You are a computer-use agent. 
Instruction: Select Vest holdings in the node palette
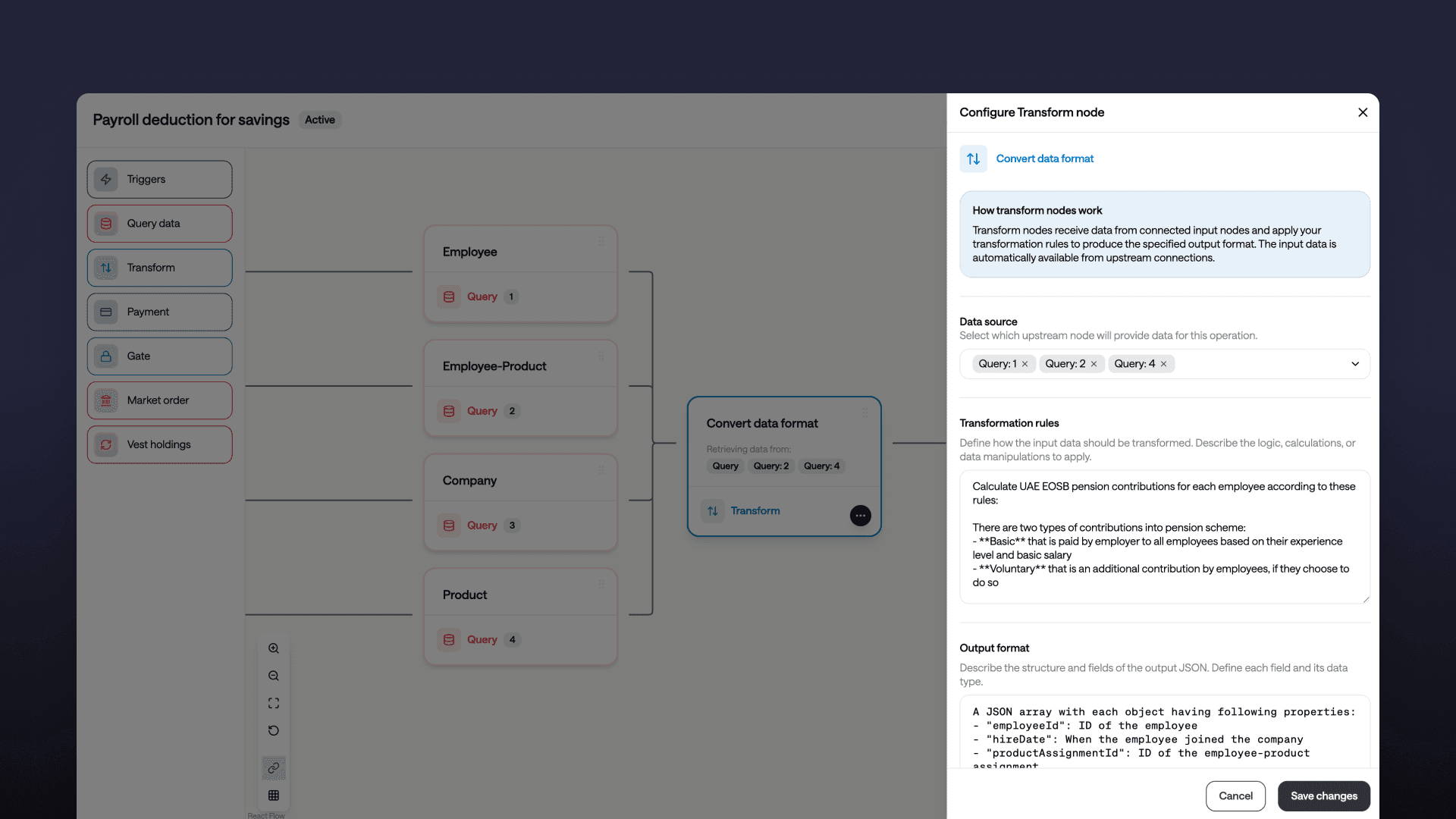159,444
